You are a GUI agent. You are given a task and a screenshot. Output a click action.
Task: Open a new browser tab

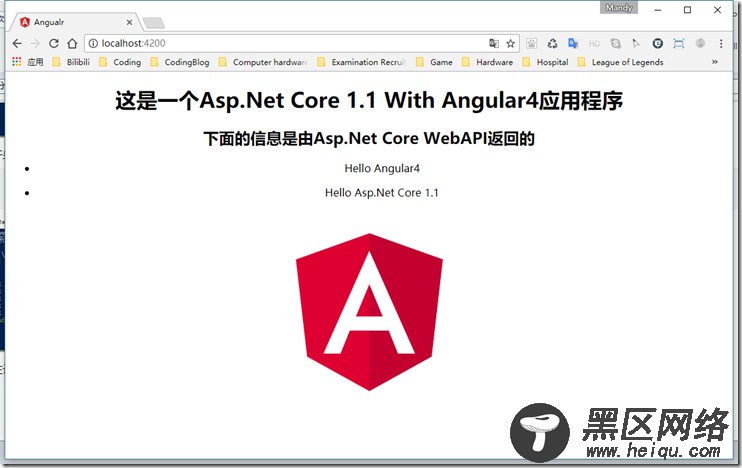153,22
